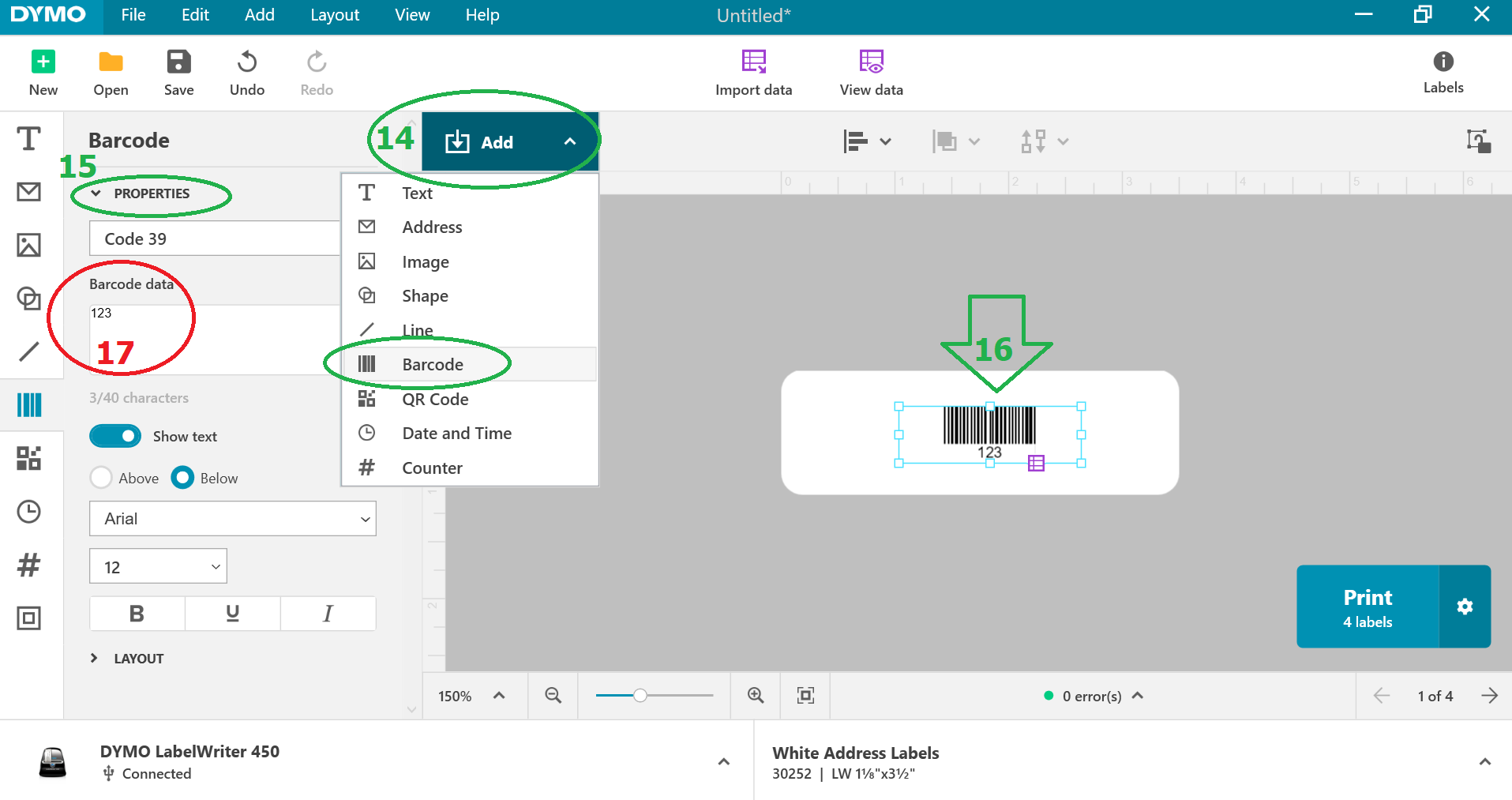Click the Print 4 labels button
This screenshot has width=1512, height=800.
click(1368, 607)
